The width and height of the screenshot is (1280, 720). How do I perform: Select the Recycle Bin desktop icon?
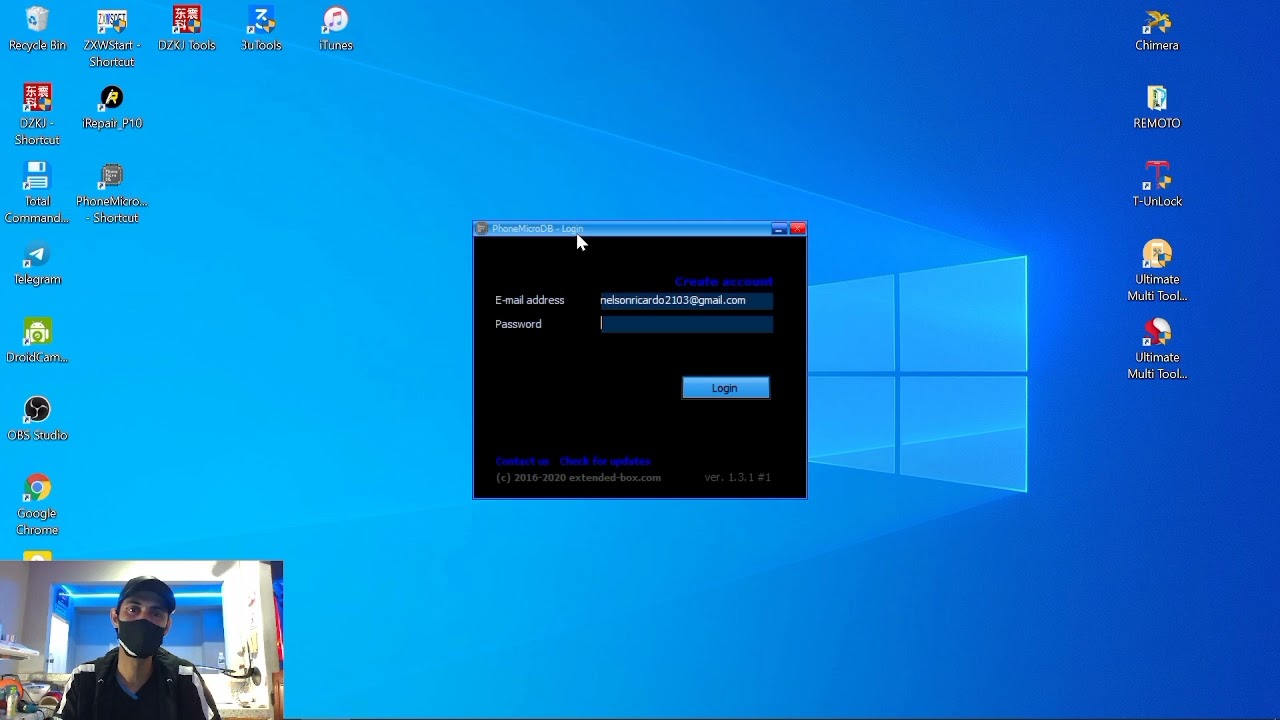(x=37, y=29)
